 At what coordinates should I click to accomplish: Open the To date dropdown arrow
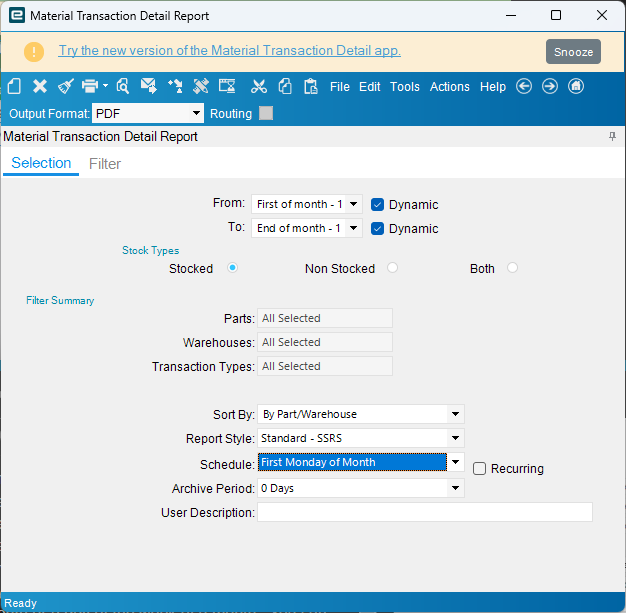(353, 228)
